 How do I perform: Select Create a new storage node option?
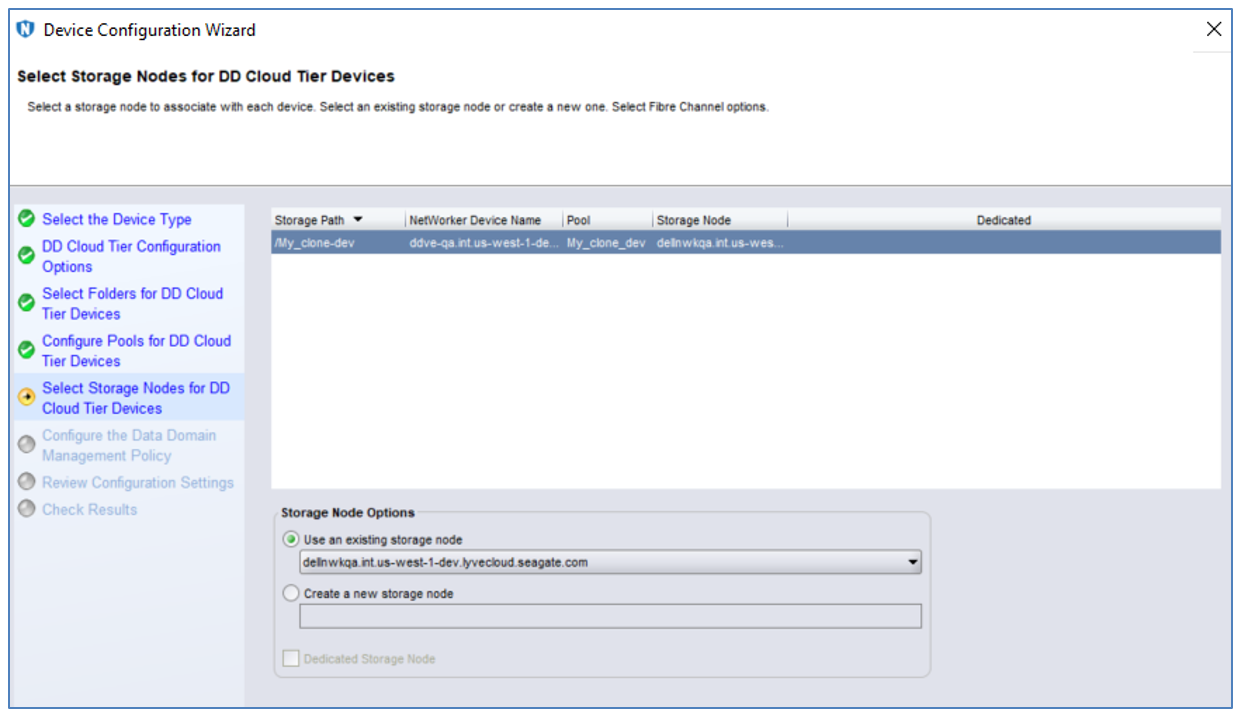click(291, 593)
